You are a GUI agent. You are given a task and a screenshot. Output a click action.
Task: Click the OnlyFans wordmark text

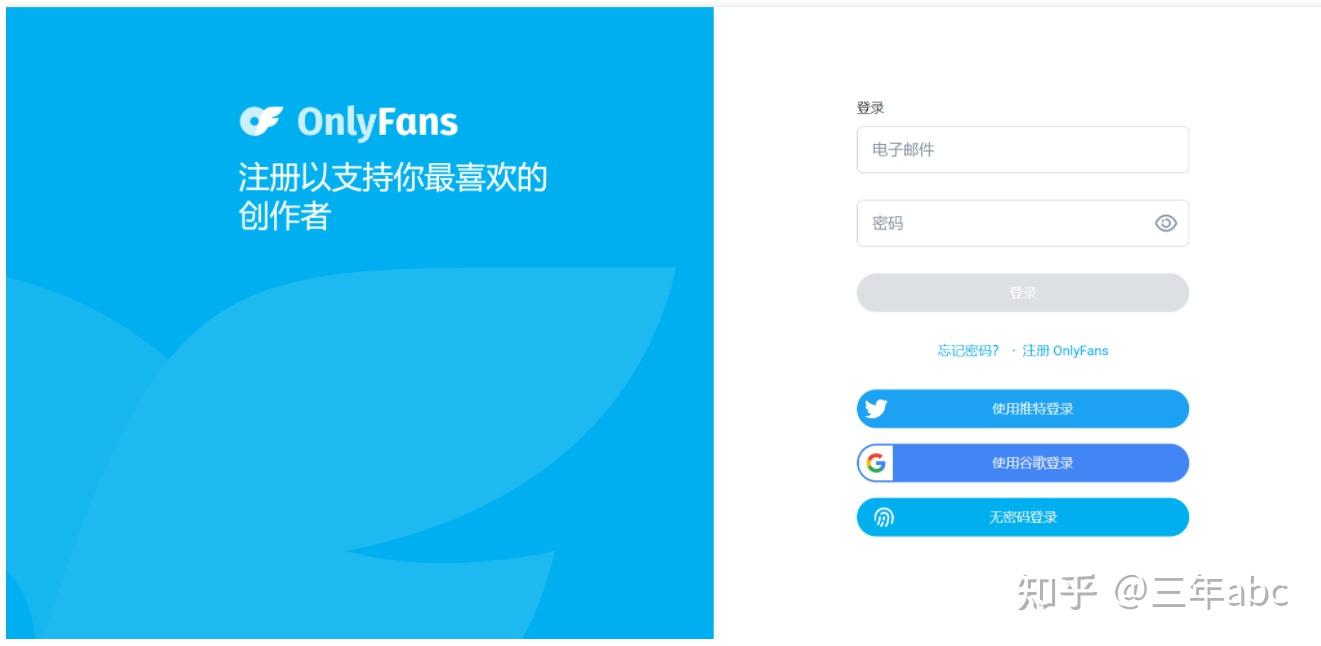click(x=377, y=123)
